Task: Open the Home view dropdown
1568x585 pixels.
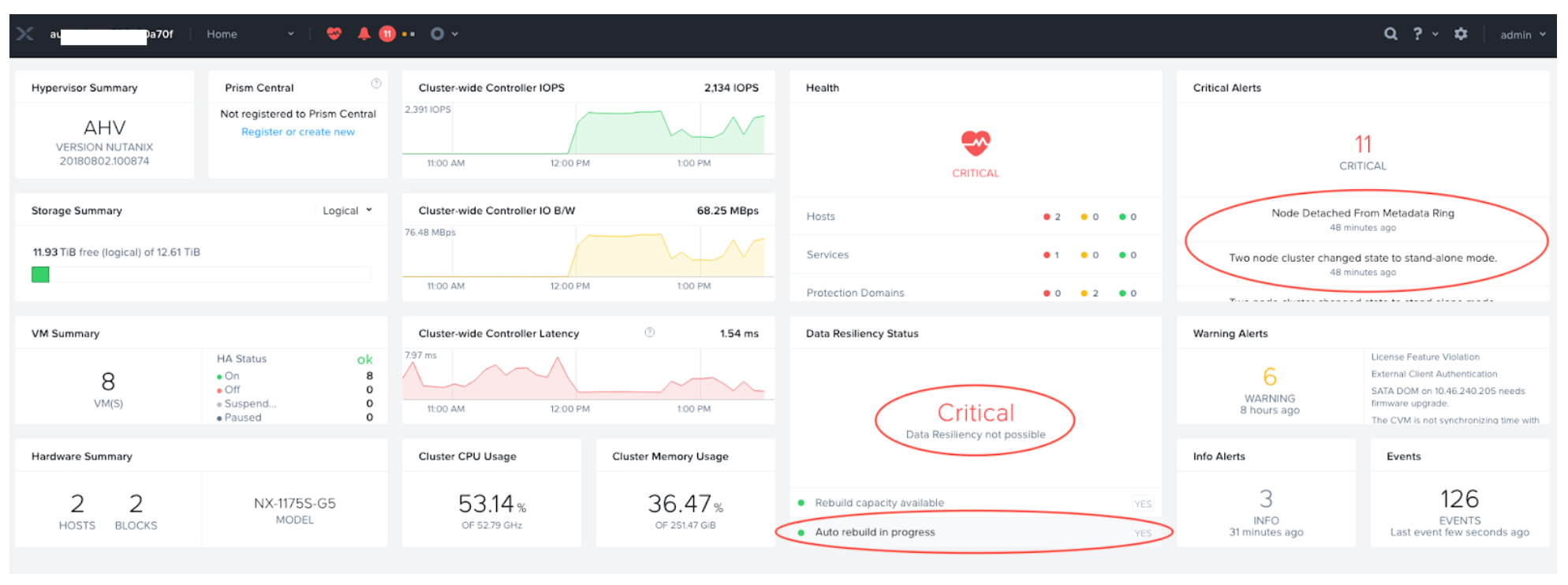Action: [x=250, y=34]
